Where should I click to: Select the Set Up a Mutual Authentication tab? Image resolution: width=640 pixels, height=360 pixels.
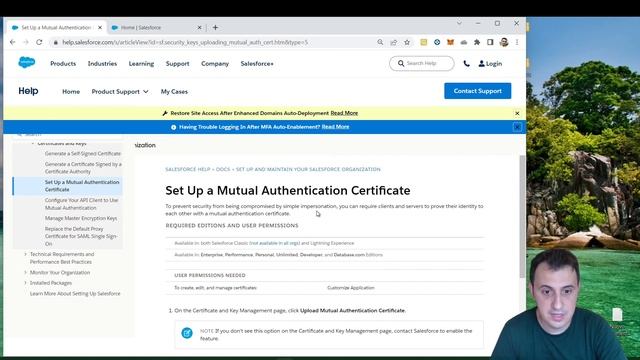[x=56, y=27]
